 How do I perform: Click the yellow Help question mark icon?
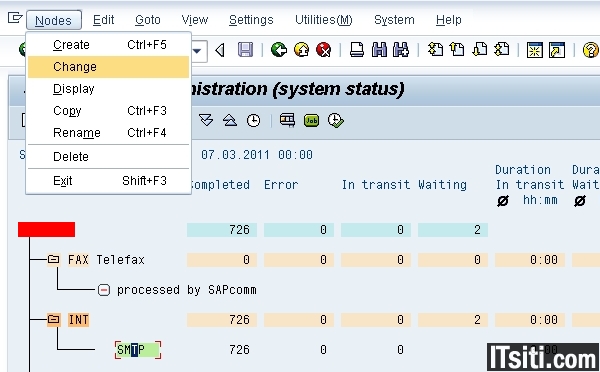(x=590, y=50)
